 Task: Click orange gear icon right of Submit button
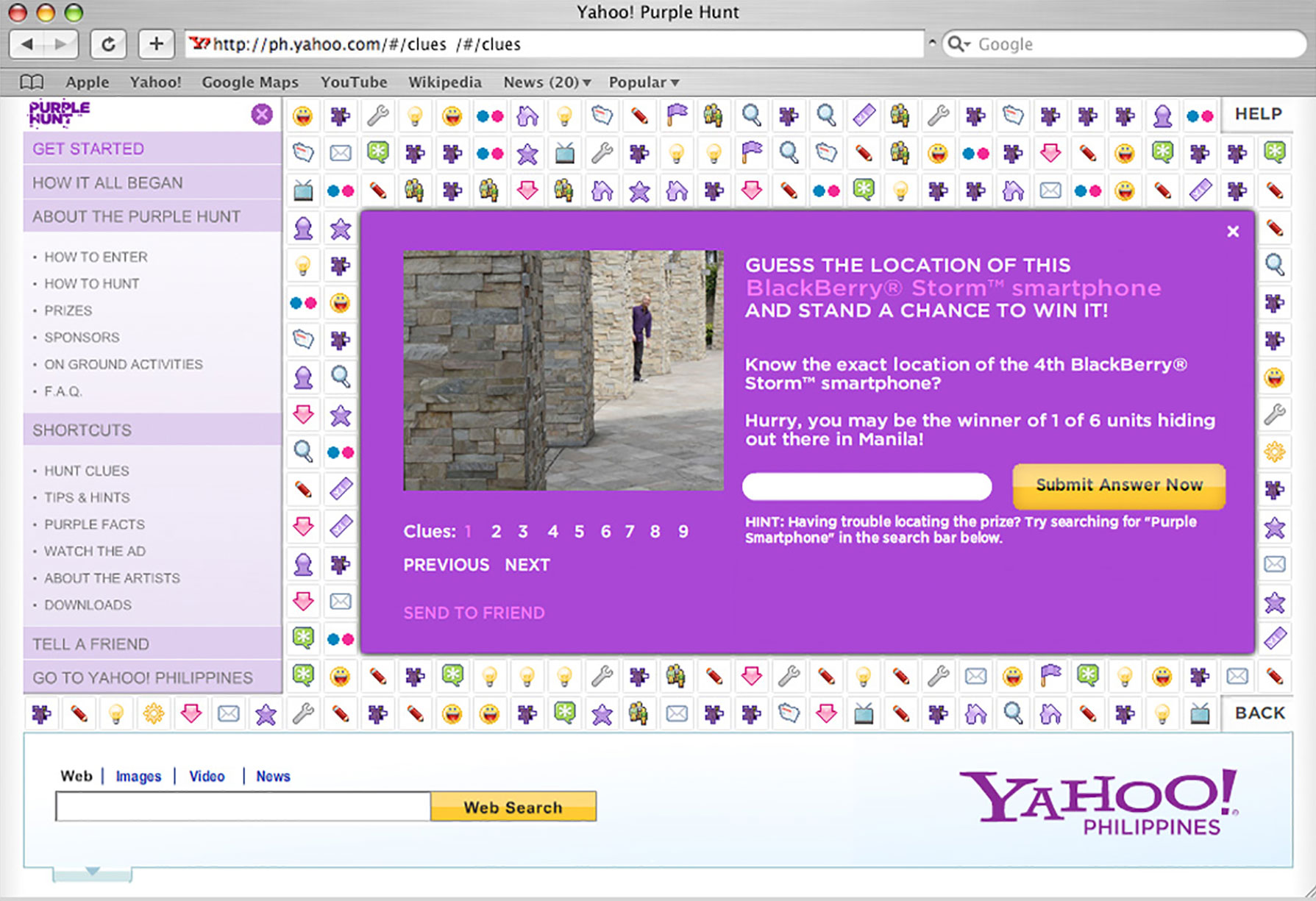tap(1274, 452)
